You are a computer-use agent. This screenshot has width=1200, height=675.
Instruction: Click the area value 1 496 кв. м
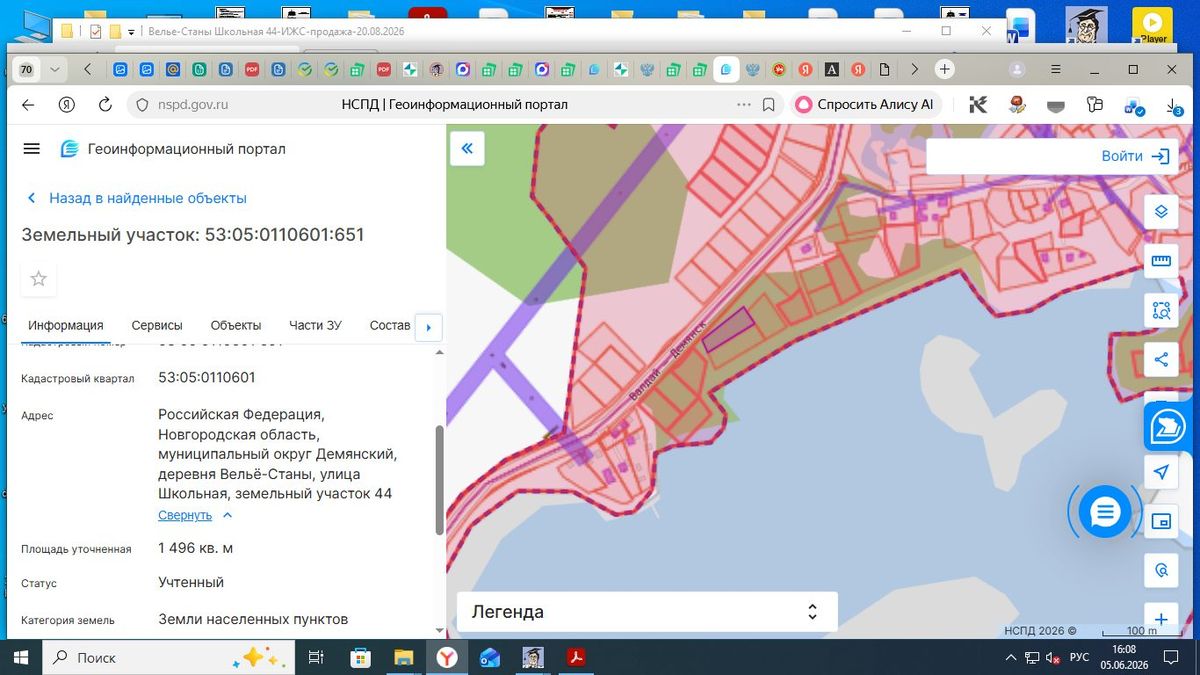click(x=196, y=548)
